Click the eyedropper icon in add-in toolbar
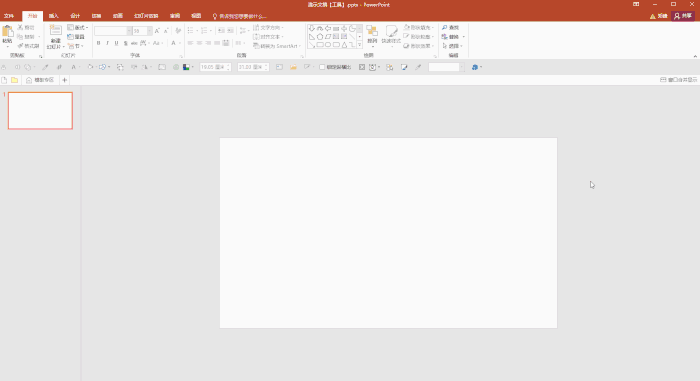Image resolution: width=700 pixels, height=381 pixels. tap(418, 67)
